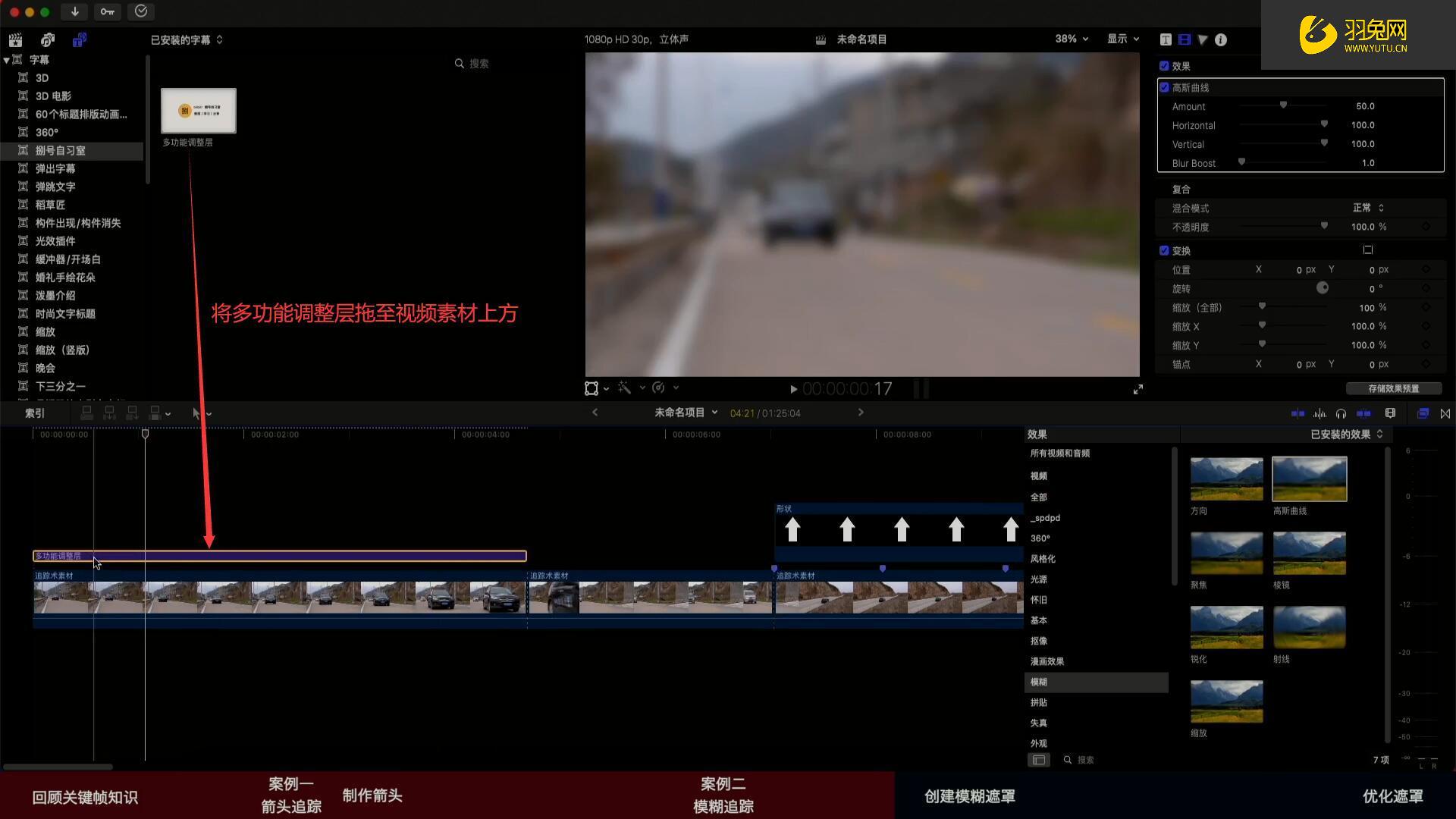Screen dimensions: 1456x819
Task: Select the 多功能调整层 title thumbnail
Action: coord(199,111)
